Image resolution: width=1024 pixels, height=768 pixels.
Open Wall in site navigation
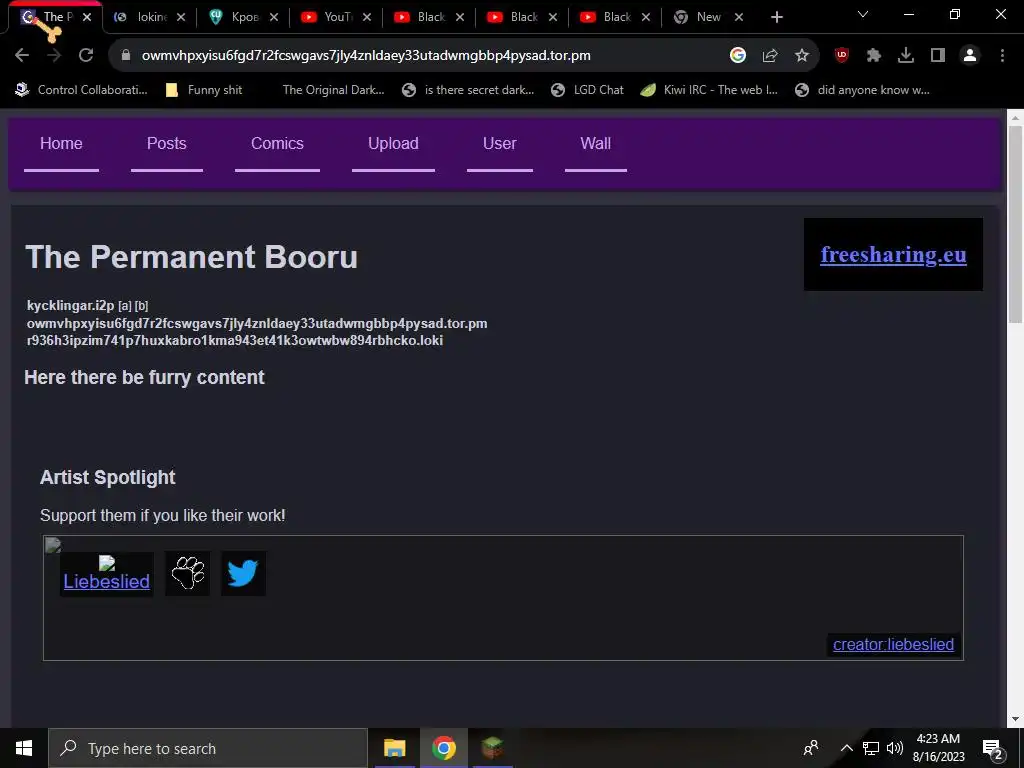point(596,144)
